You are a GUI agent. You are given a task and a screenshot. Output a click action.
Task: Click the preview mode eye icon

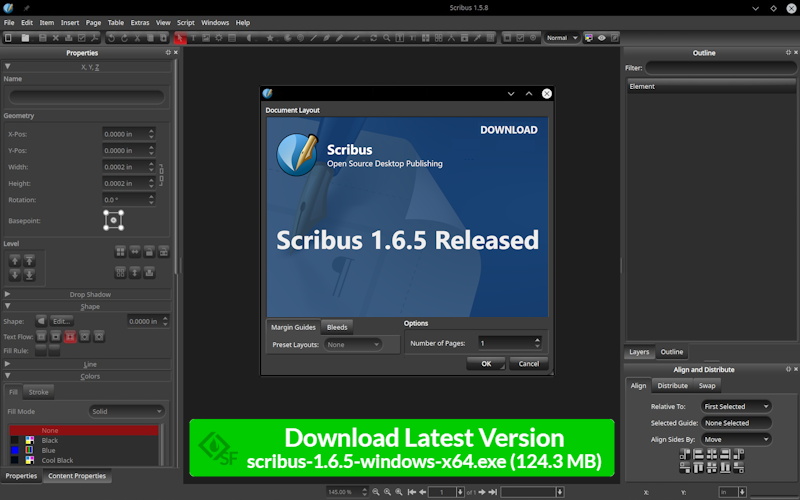602,38
